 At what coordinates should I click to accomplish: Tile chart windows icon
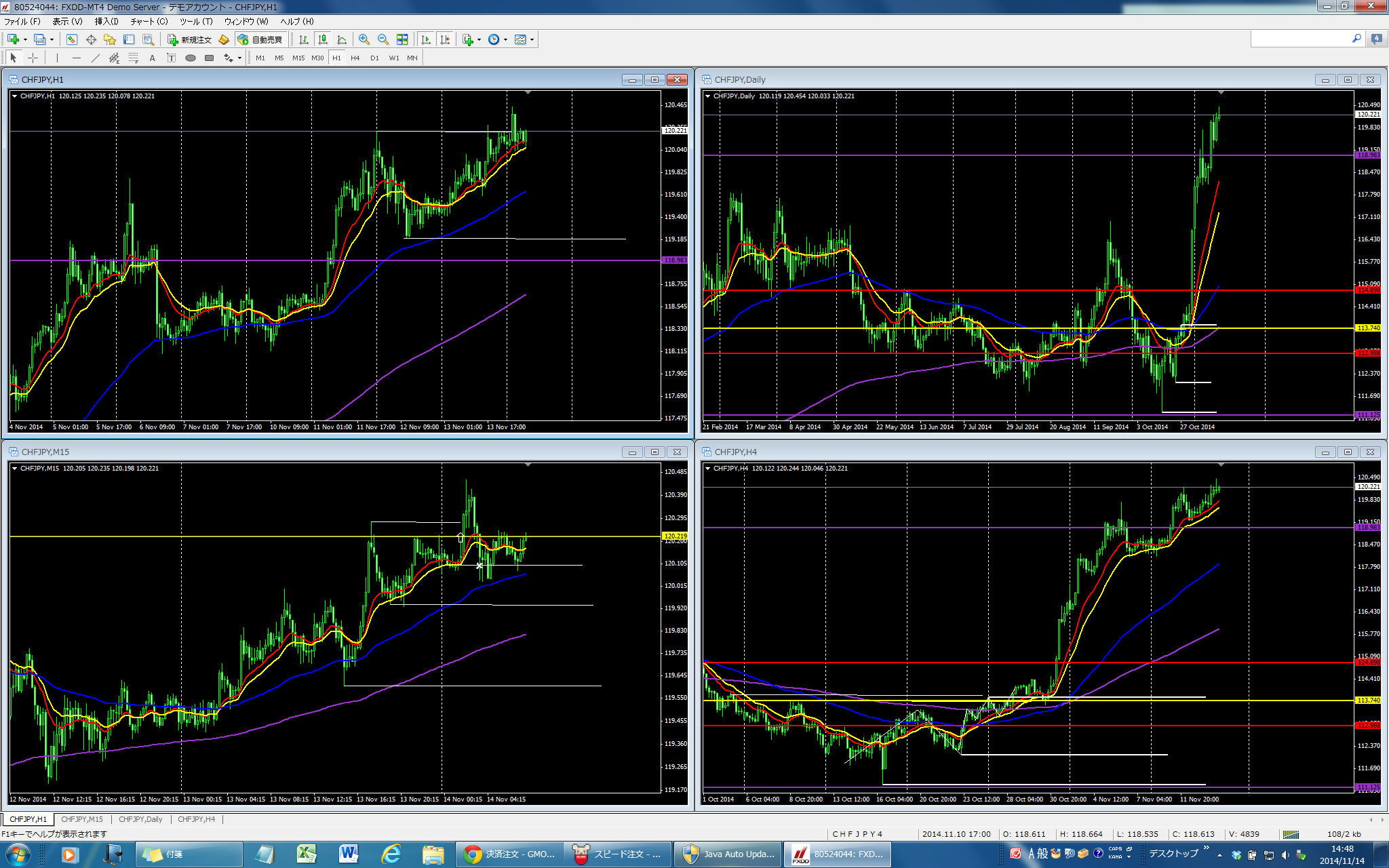click(x=402, y=39)
